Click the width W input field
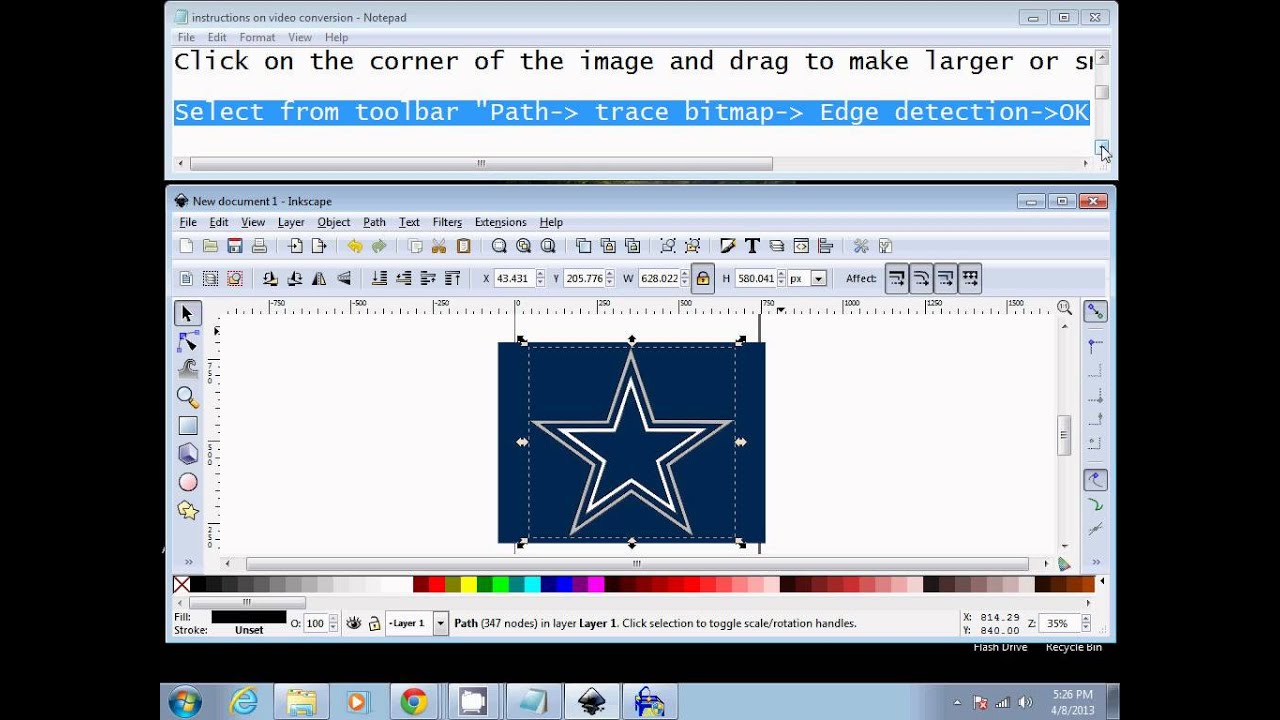Screen dimensions: 1280x720 coord(659,279)
